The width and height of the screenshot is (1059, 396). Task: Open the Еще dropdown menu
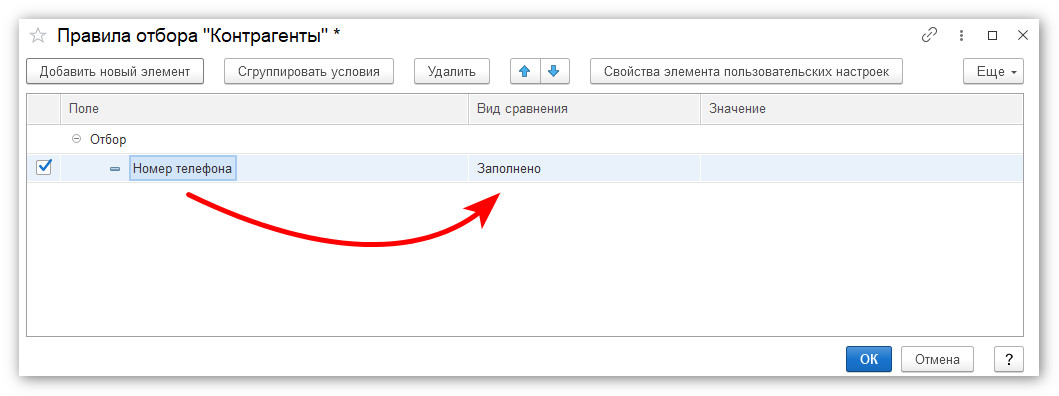[x=993, y=72]
